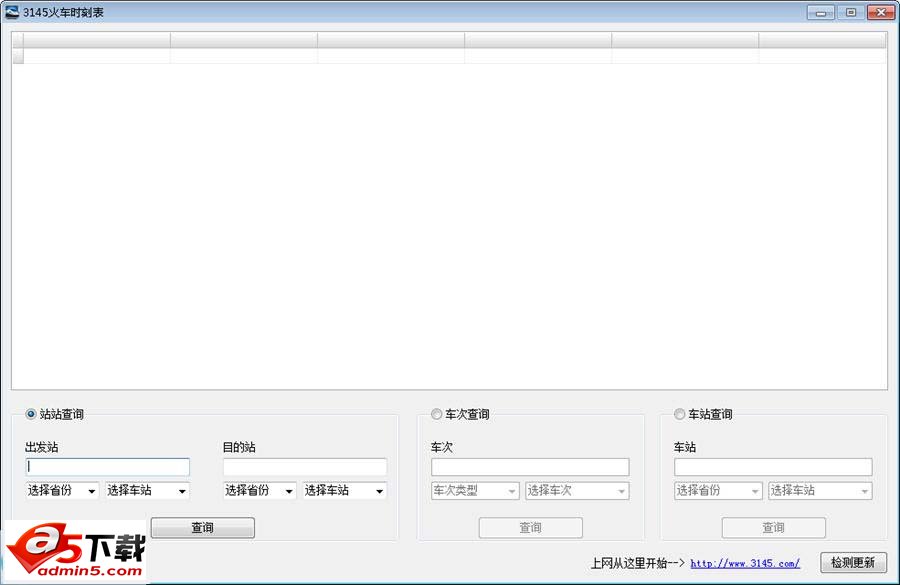
Task: Open the 车次类型 dropdown
Action: [475, 491]
